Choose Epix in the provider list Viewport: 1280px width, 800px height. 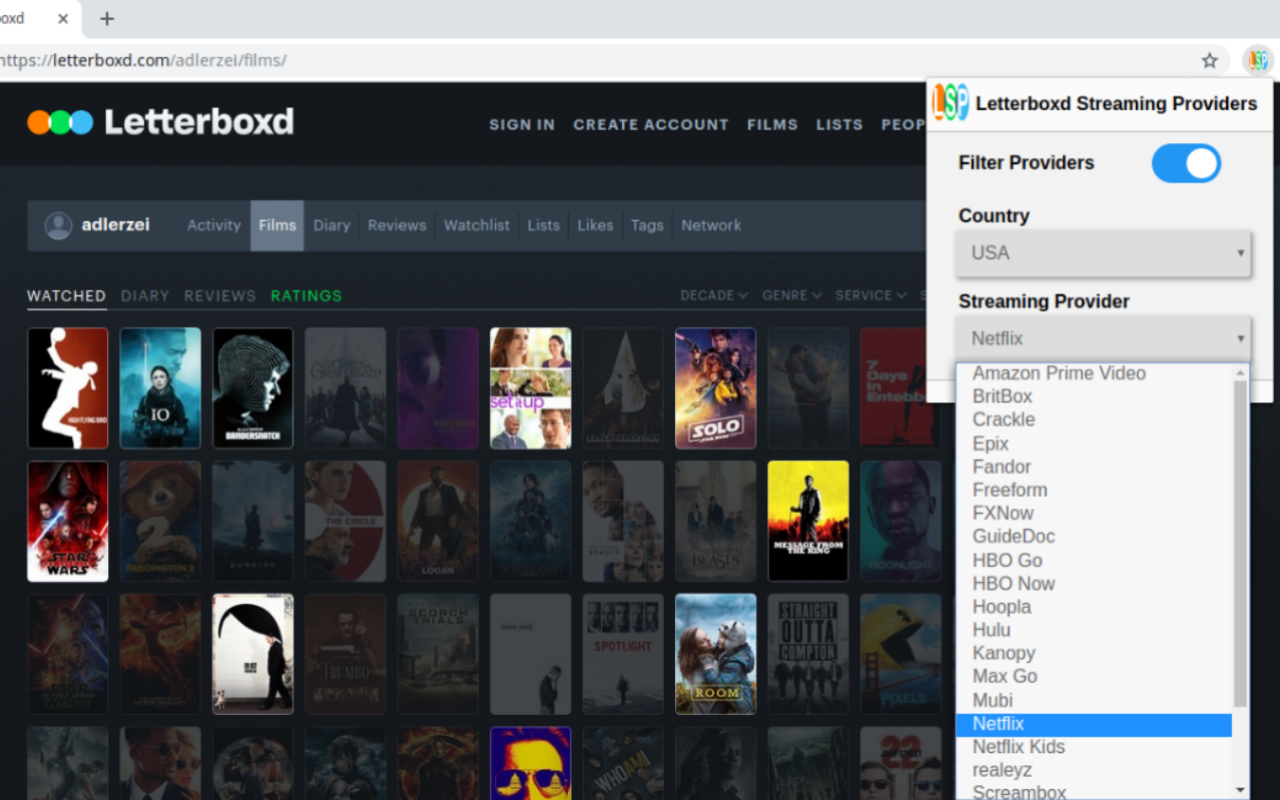tap(1094, 443)
